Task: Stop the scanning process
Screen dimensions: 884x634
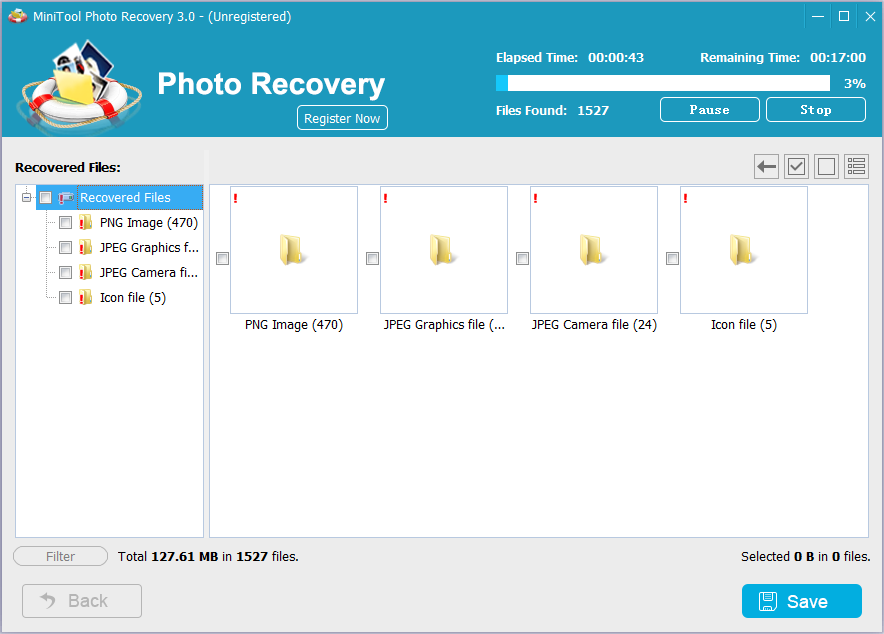Action: (x=815, y=110)
